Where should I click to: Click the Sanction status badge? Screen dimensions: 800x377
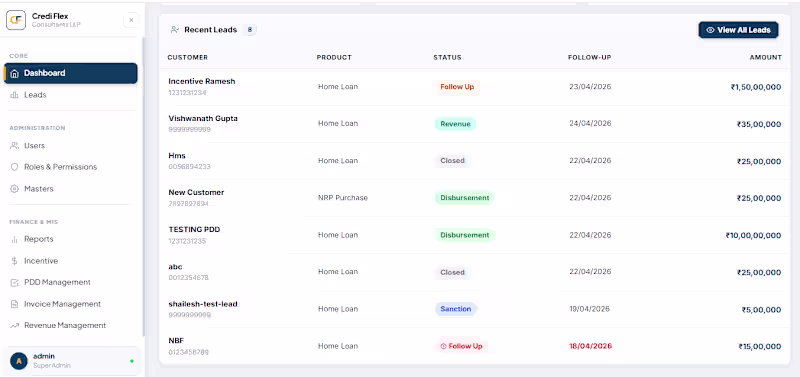point(456,309)
